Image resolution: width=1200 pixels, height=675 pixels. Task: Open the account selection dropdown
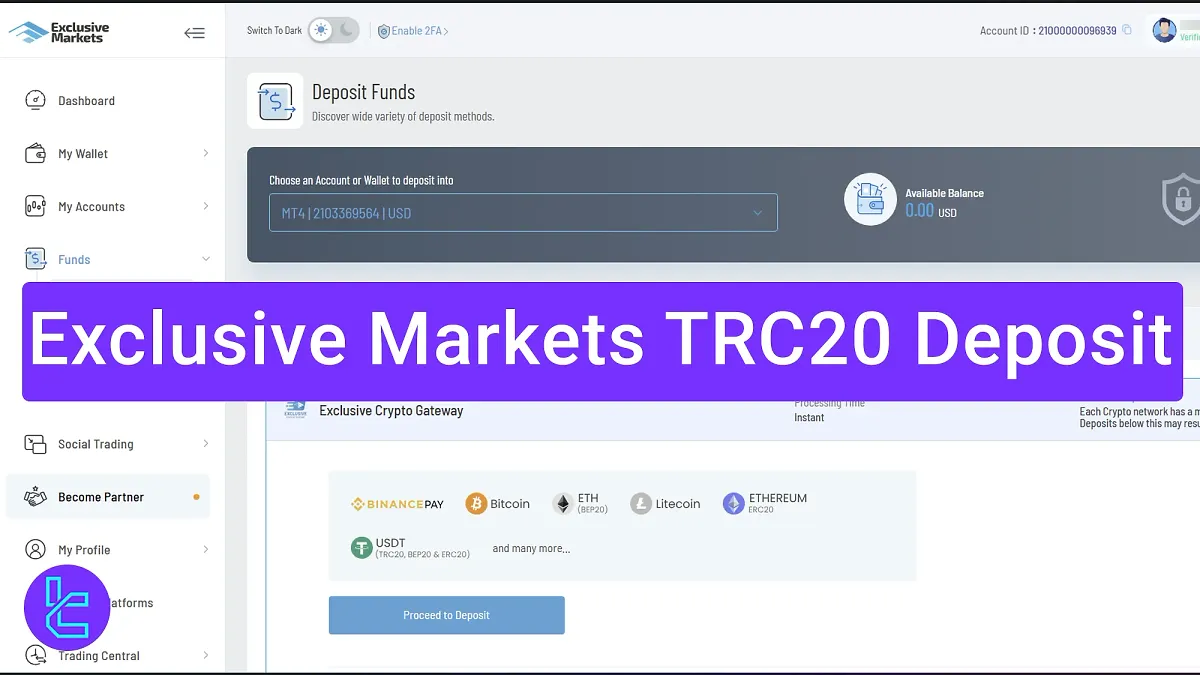point(523,212)
